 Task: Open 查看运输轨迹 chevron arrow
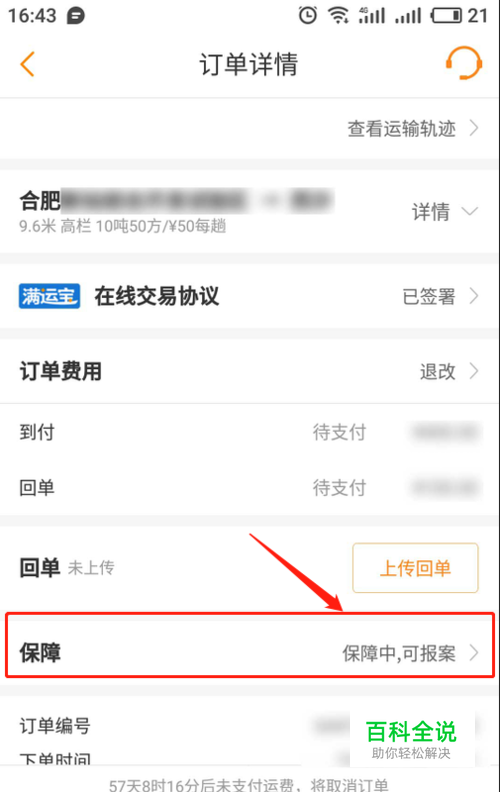(x=474, y=128)
